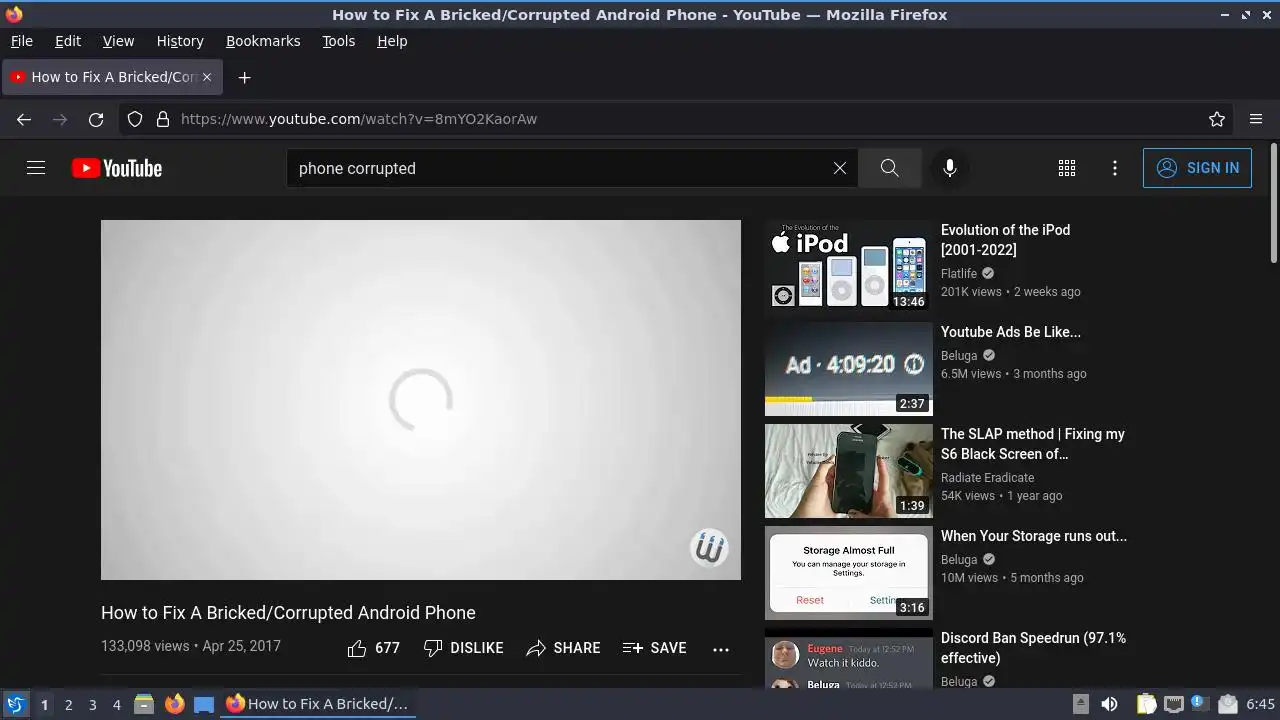This screenshot has width=1280, height=720.
Task: Close the YouTube browser tab
Action: [x=207, y=77]
